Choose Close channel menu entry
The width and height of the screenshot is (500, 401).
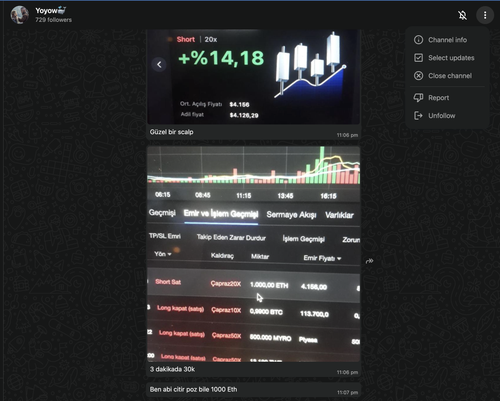447,76
